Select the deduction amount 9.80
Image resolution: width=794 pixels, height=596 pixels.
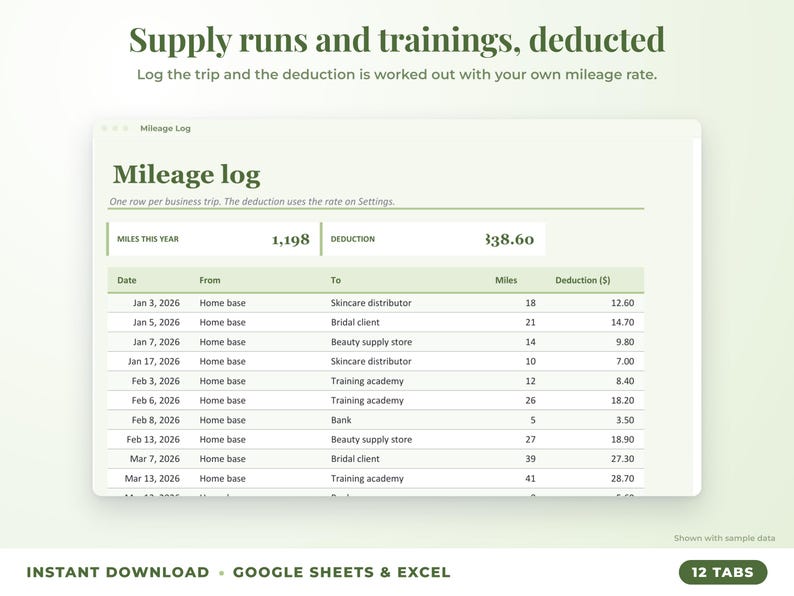tap(625, 342)
